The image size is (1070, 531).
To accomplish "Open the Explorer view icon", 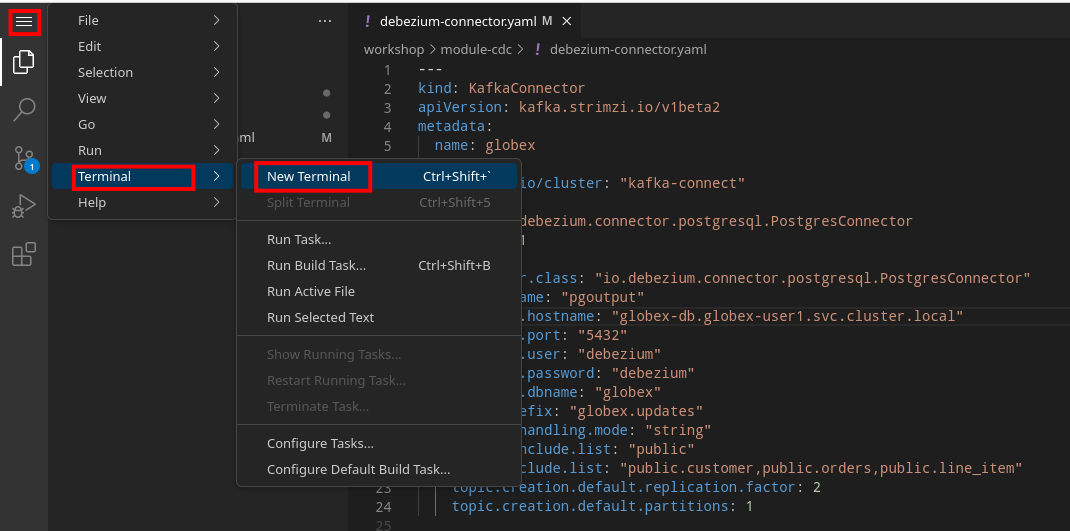I will [x=24, y=62].
